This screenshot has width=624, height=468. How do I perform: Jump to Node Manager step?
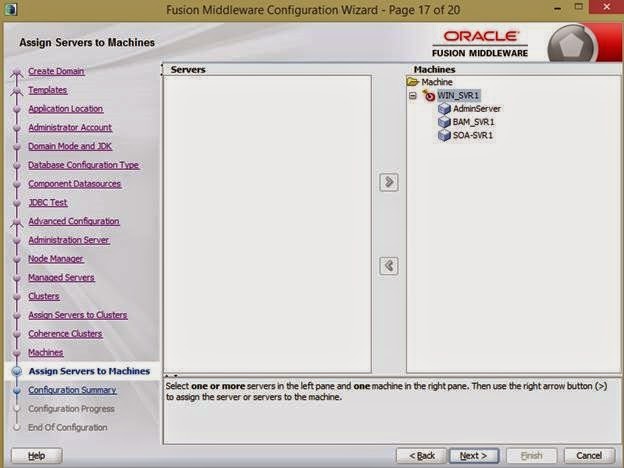pyautogui.click(x=56, y=259)
